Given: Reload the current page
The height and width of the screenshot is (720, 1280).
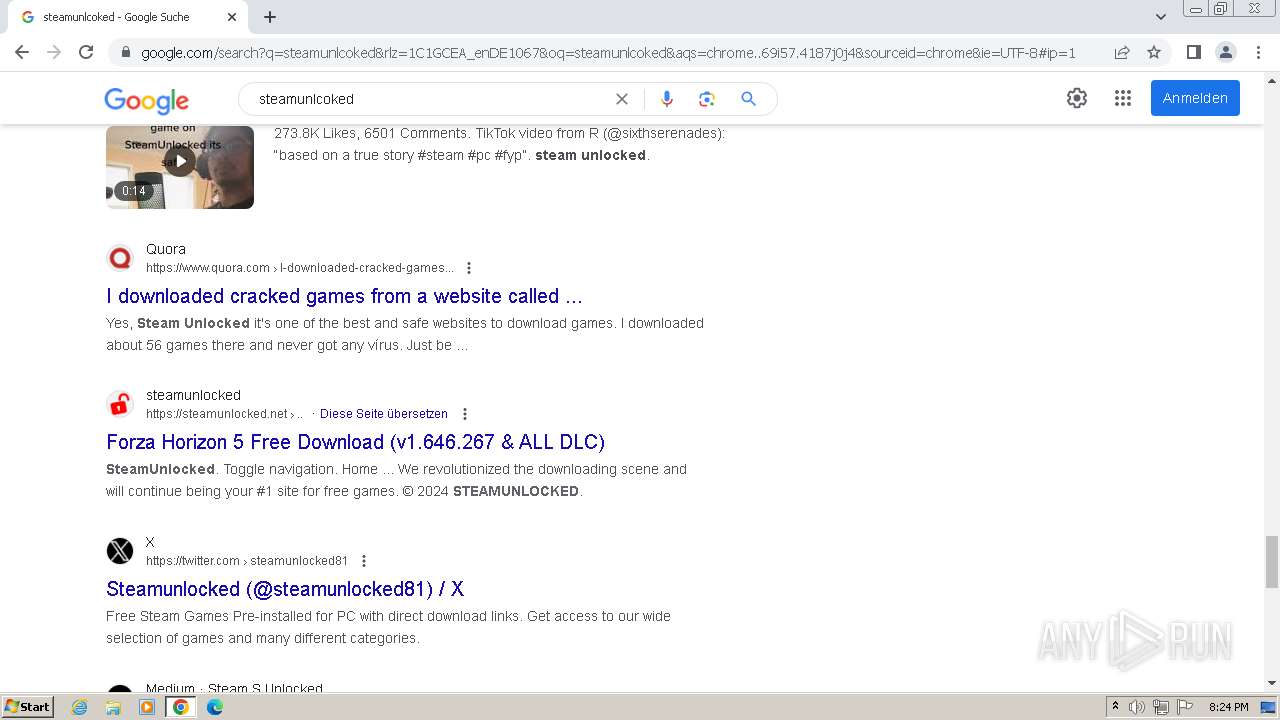Looking at the screenshot, I should [86, 52].
